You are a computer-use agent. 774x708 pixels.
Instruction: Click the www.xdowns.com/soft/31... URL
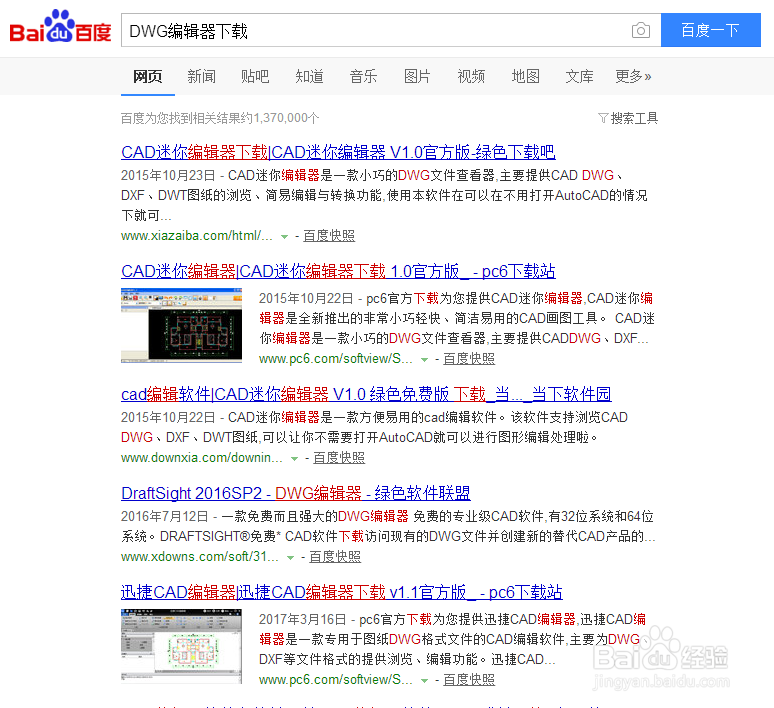pos(200,557)
